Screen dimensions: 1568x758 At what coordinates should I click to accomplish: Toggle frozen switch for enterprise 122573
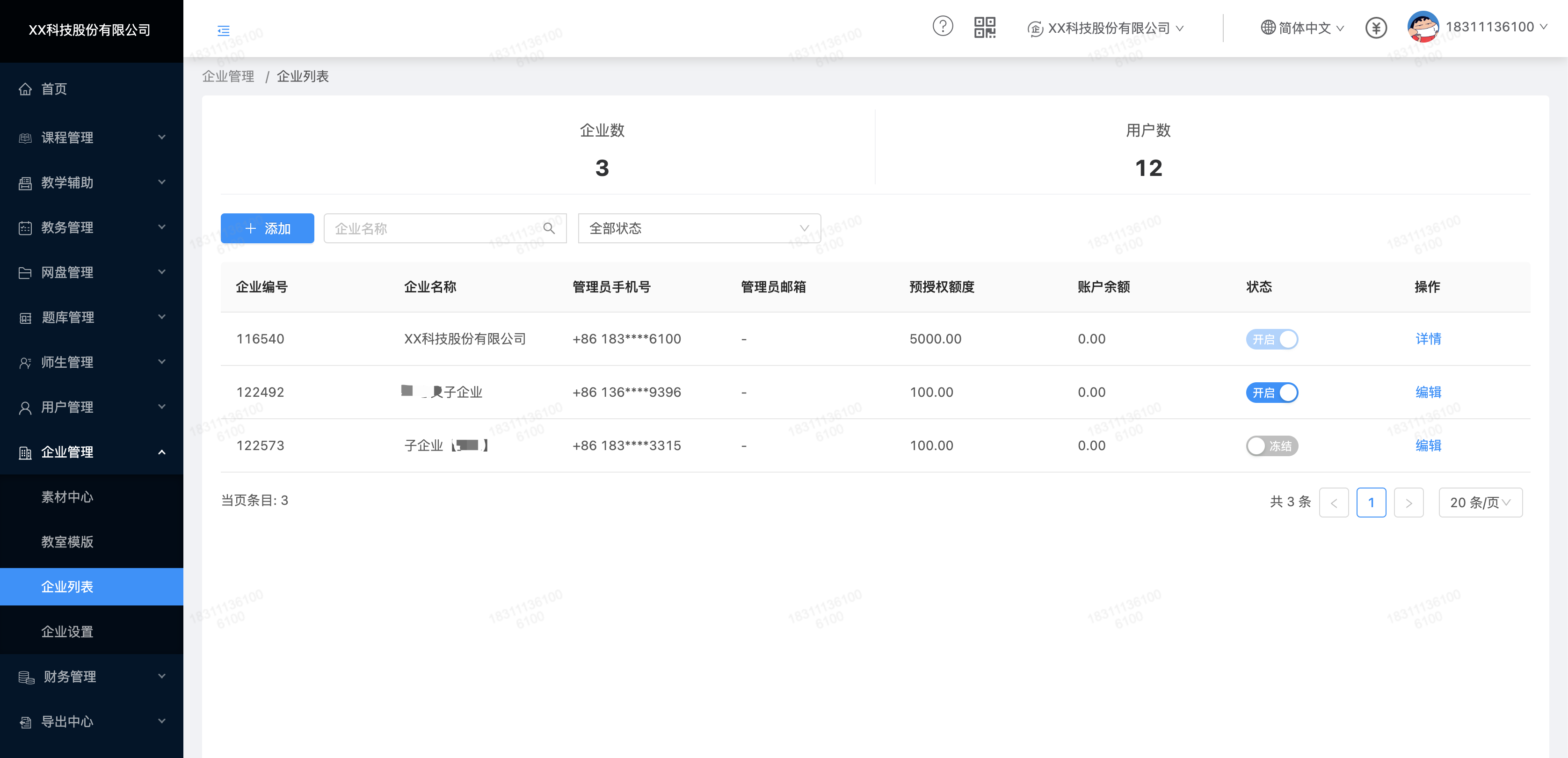click(1271, 446)
